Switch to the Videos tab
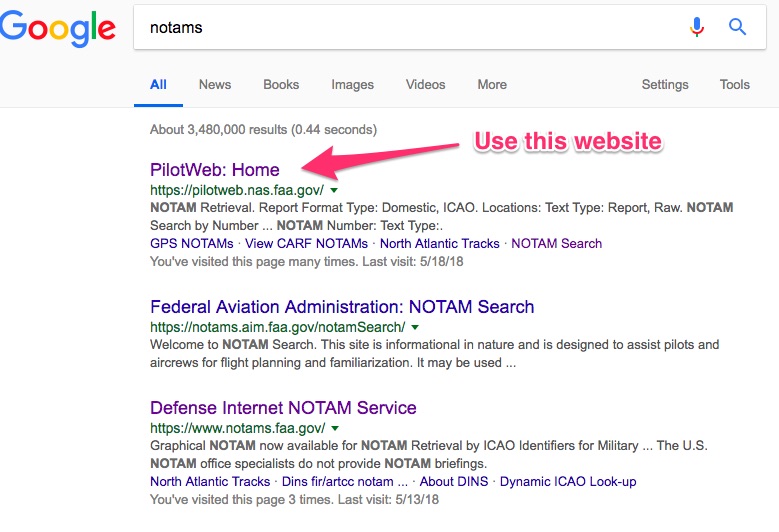Screen dimensions: 779x532 pos(425,84)
